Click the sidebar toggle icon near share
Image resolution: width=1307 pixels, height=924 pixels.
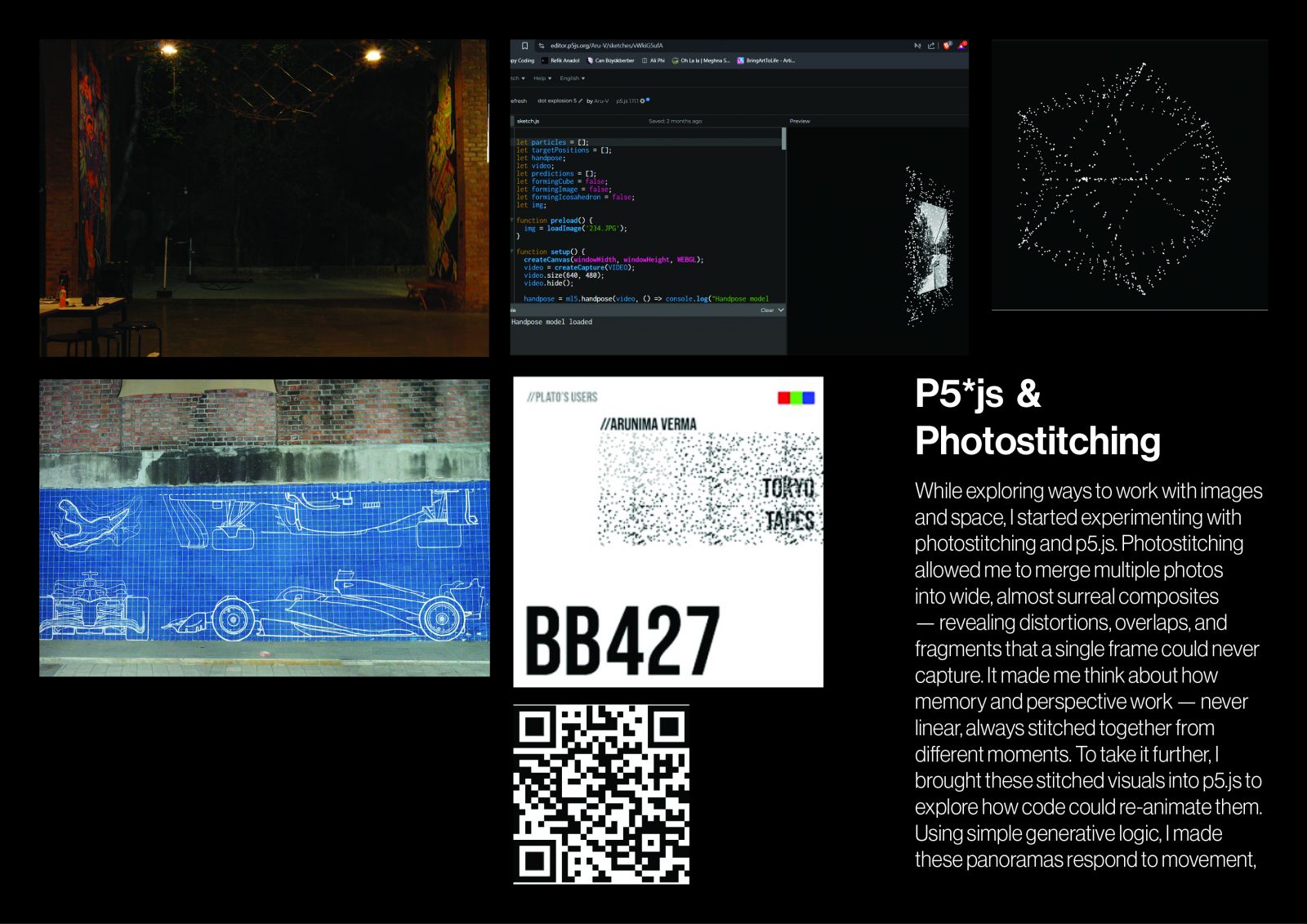coord(917,46)
